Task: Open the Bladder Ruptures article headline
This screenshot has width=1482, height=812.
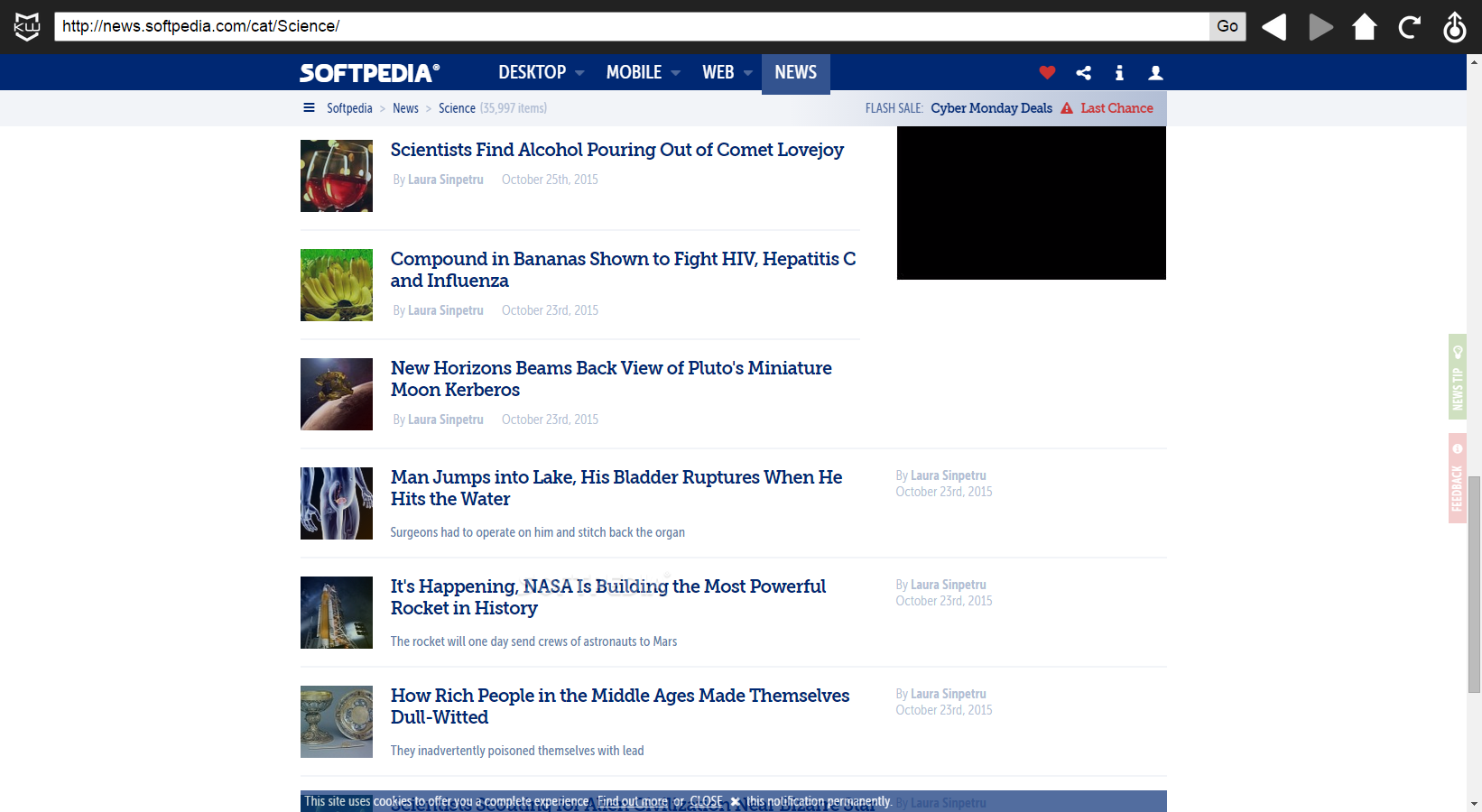Action: (x=616, y=488)
